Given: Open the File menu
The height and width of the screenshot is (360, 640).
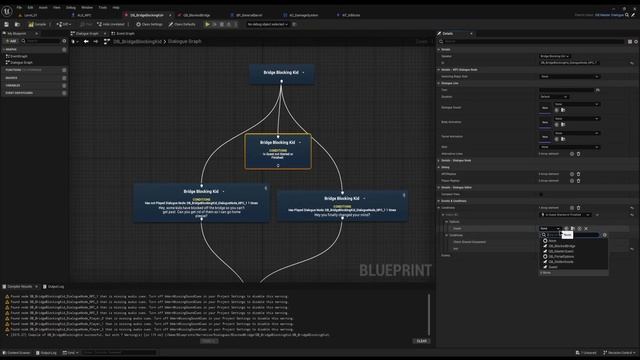Looking at the screenshot, I should [x=19, y=7].
